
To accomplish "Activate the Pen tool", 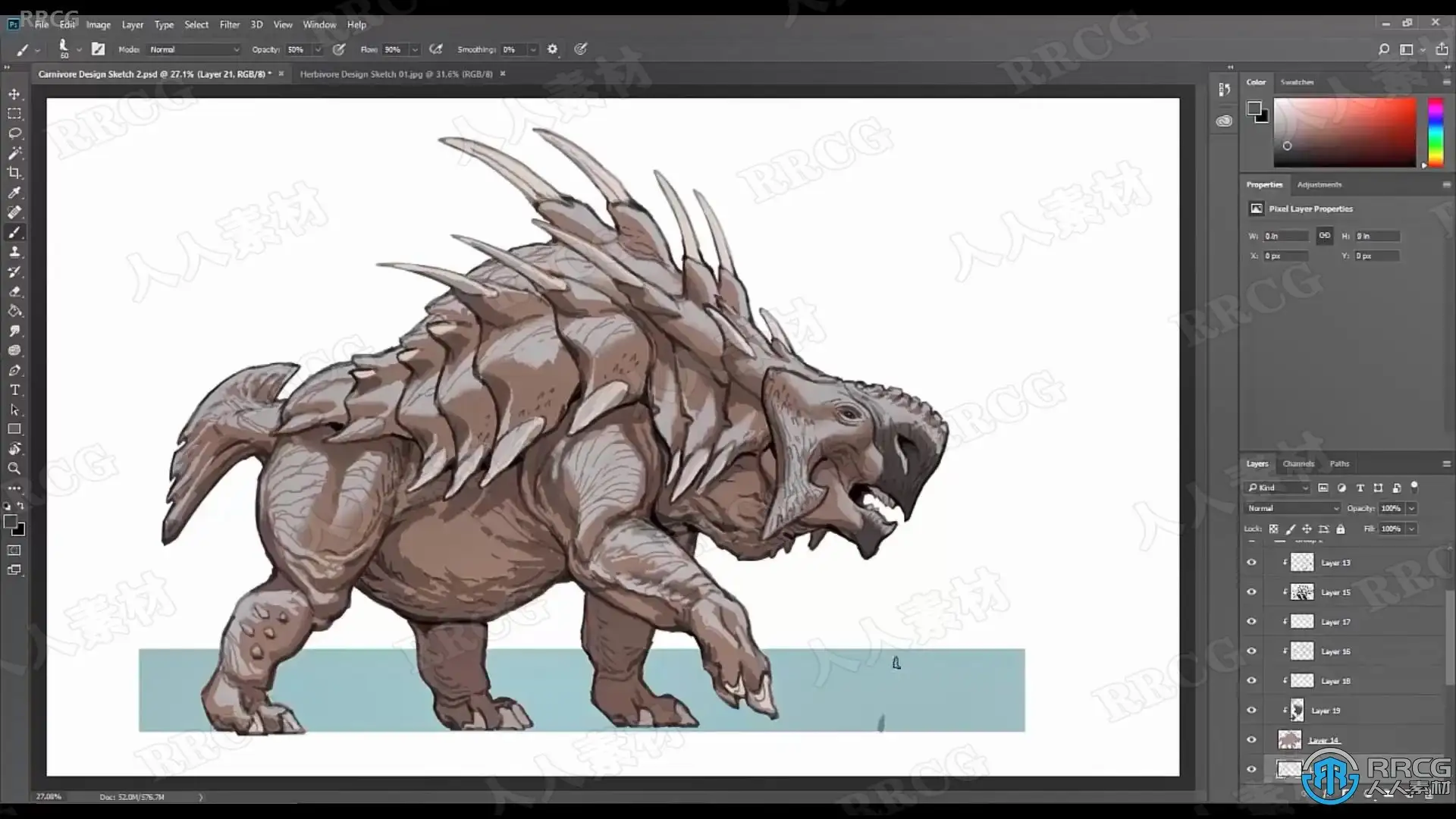I will [14, 370].
